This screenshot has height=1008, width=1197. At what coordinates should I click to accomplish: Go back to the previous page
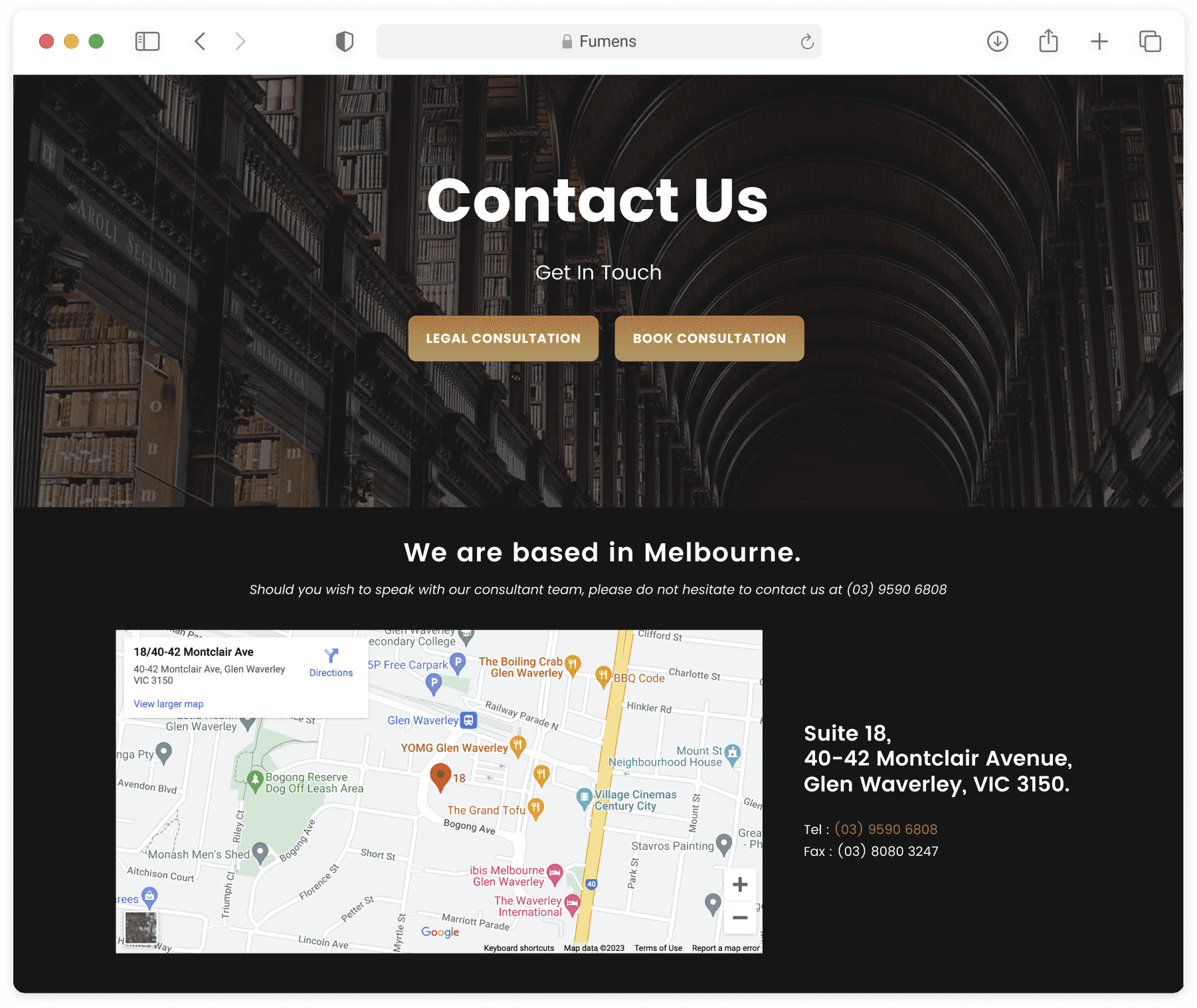coord(200,41)
